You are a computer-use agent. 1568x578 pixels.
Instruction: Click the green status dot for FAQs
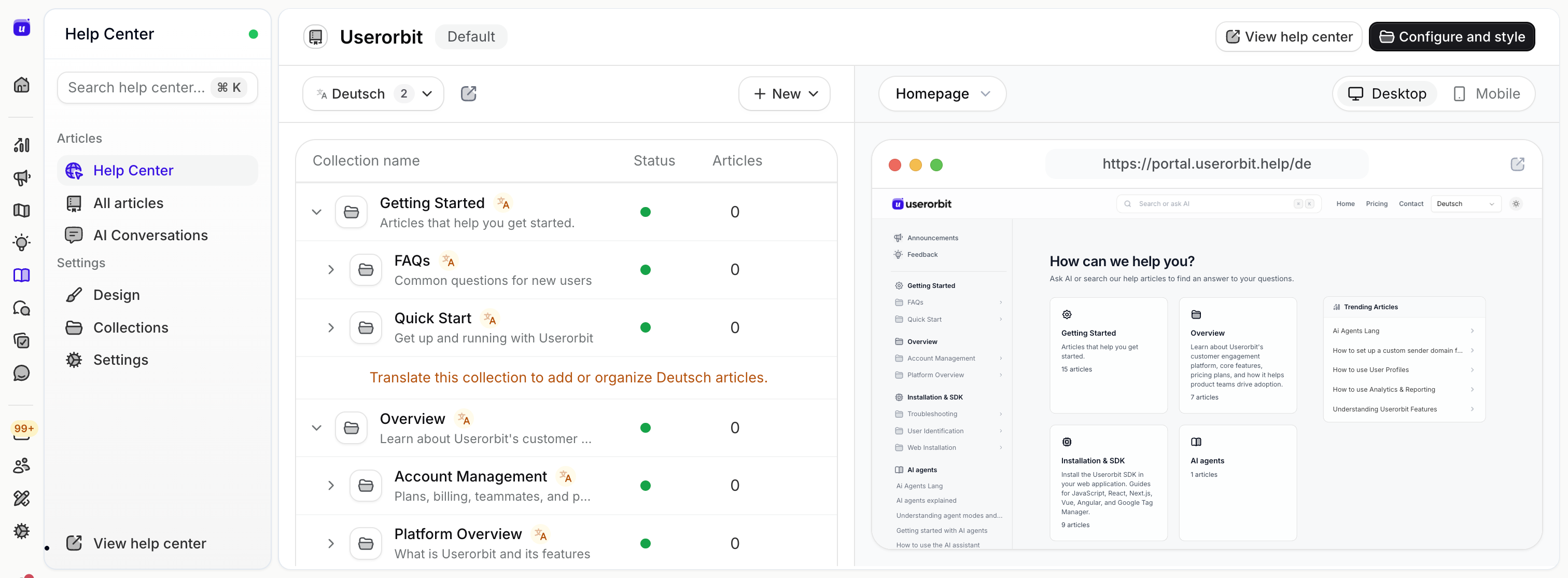tap(645, 270)
